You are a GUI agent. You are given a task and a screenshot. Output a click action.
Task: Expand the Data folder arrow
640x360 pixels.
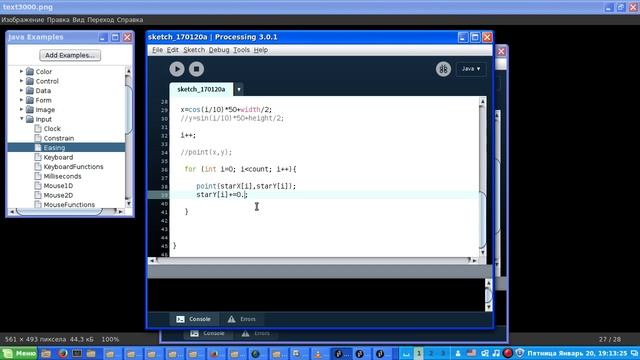coord(21,91)
